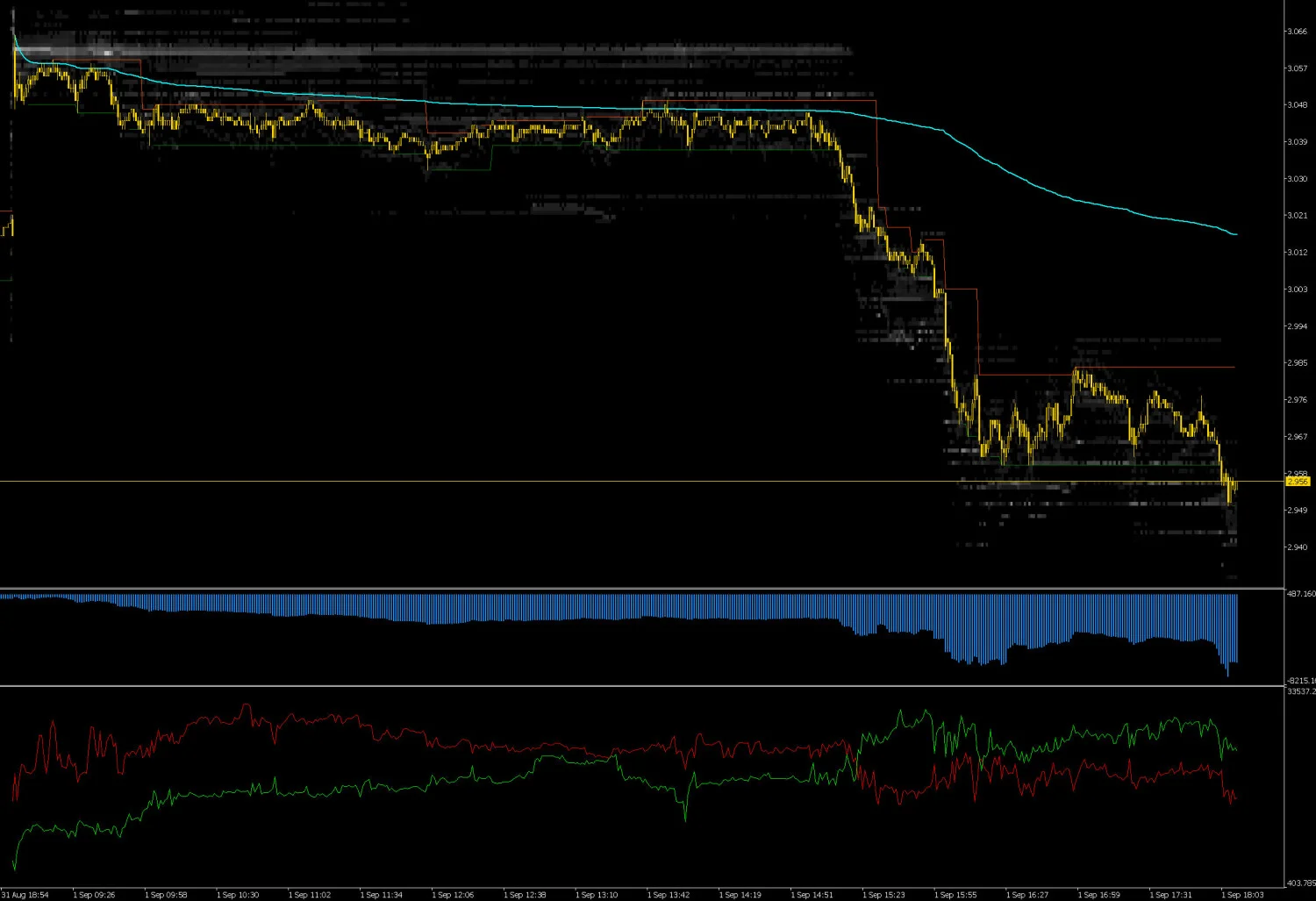Click the yellow 2.956 current price tag
The image size is (1316, 901).
click(1298, 482)
